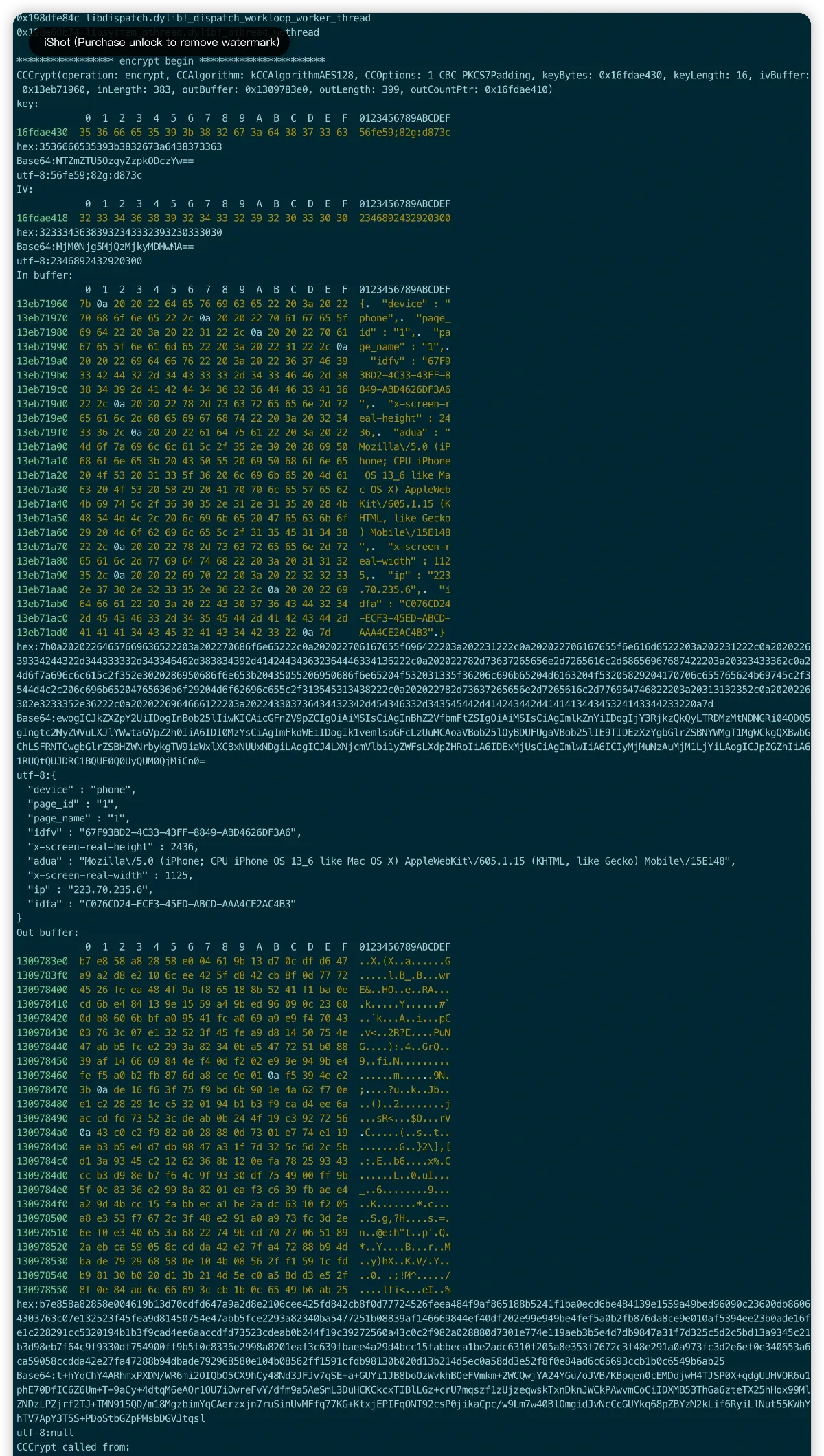
Task: Click the JSON line '"ip" : "223.70.235.6",'
Action: click(91, 890)
